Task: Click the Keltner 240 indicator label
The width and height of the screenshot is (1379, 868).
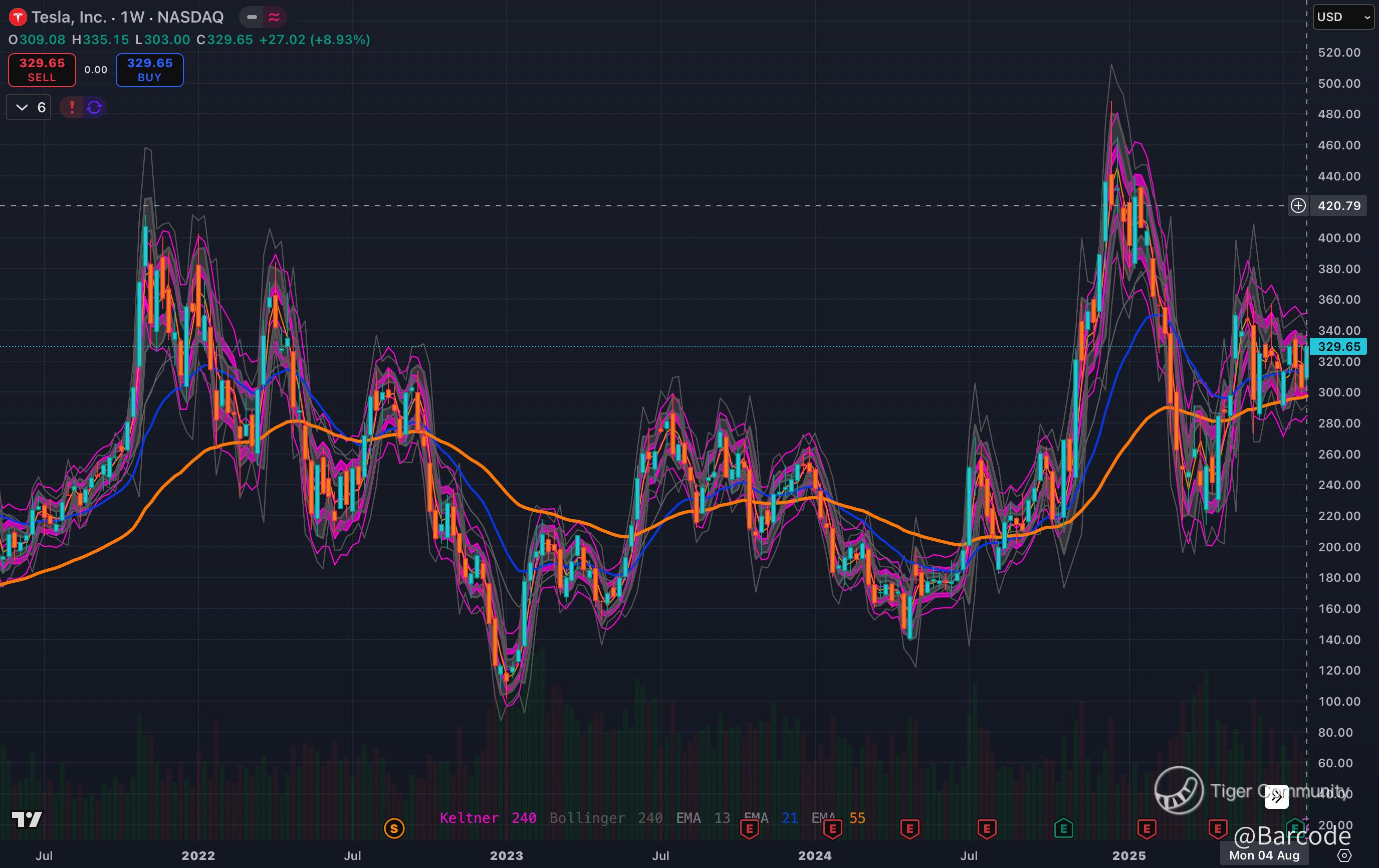Action: click(488, 817)
